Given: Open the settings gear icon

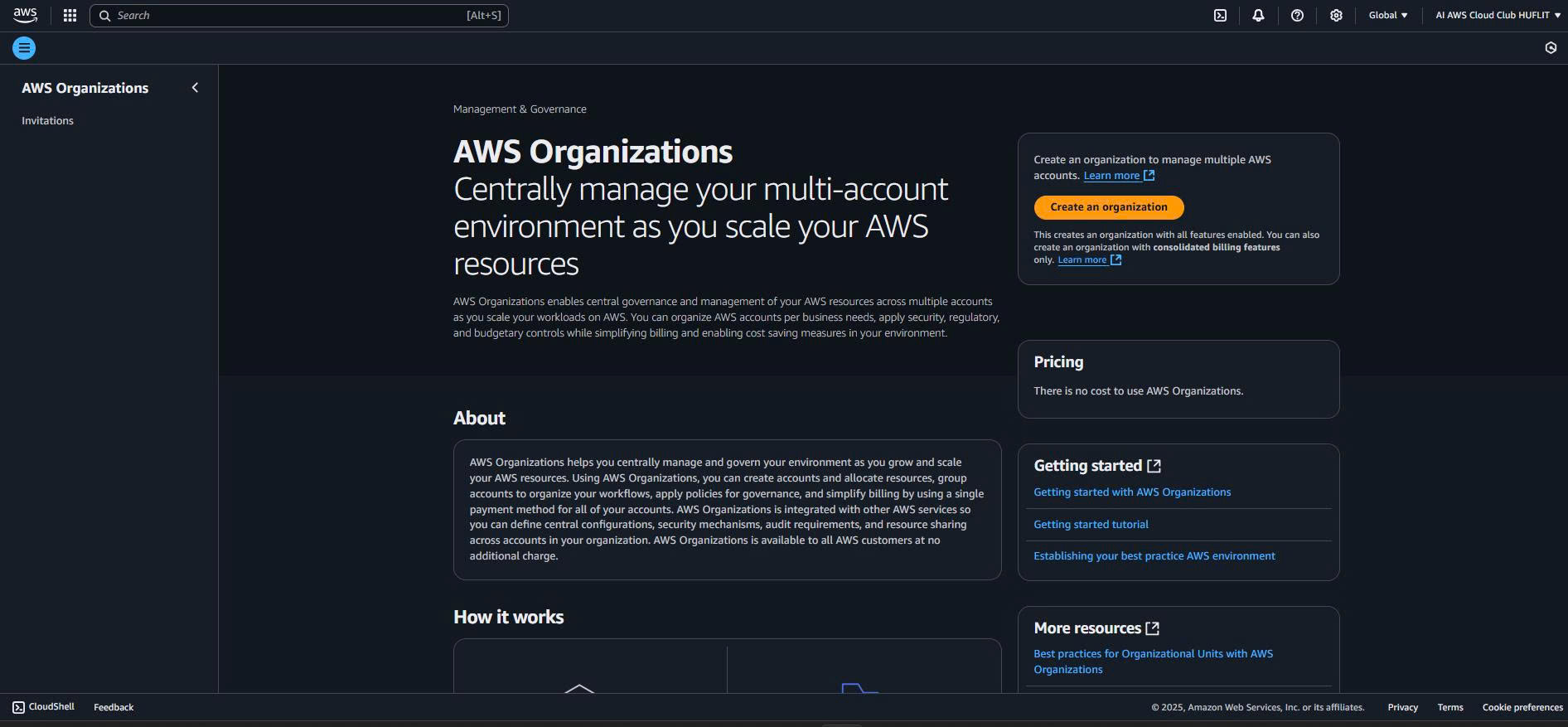Looking at the screenshot, I should [x=1336, y=15].
